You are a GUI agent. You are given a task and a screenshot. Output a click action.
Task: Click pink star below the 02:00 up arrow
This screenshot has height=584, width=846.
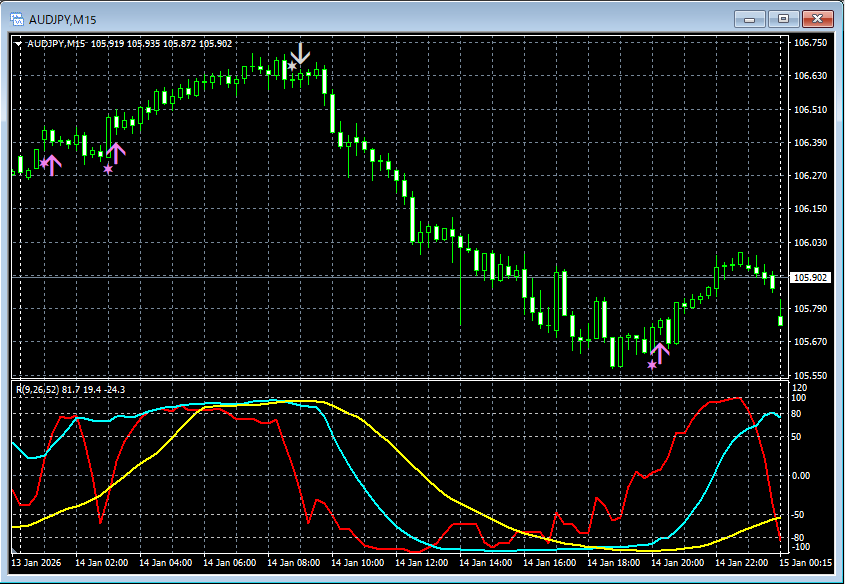click(x=108, y=169)
